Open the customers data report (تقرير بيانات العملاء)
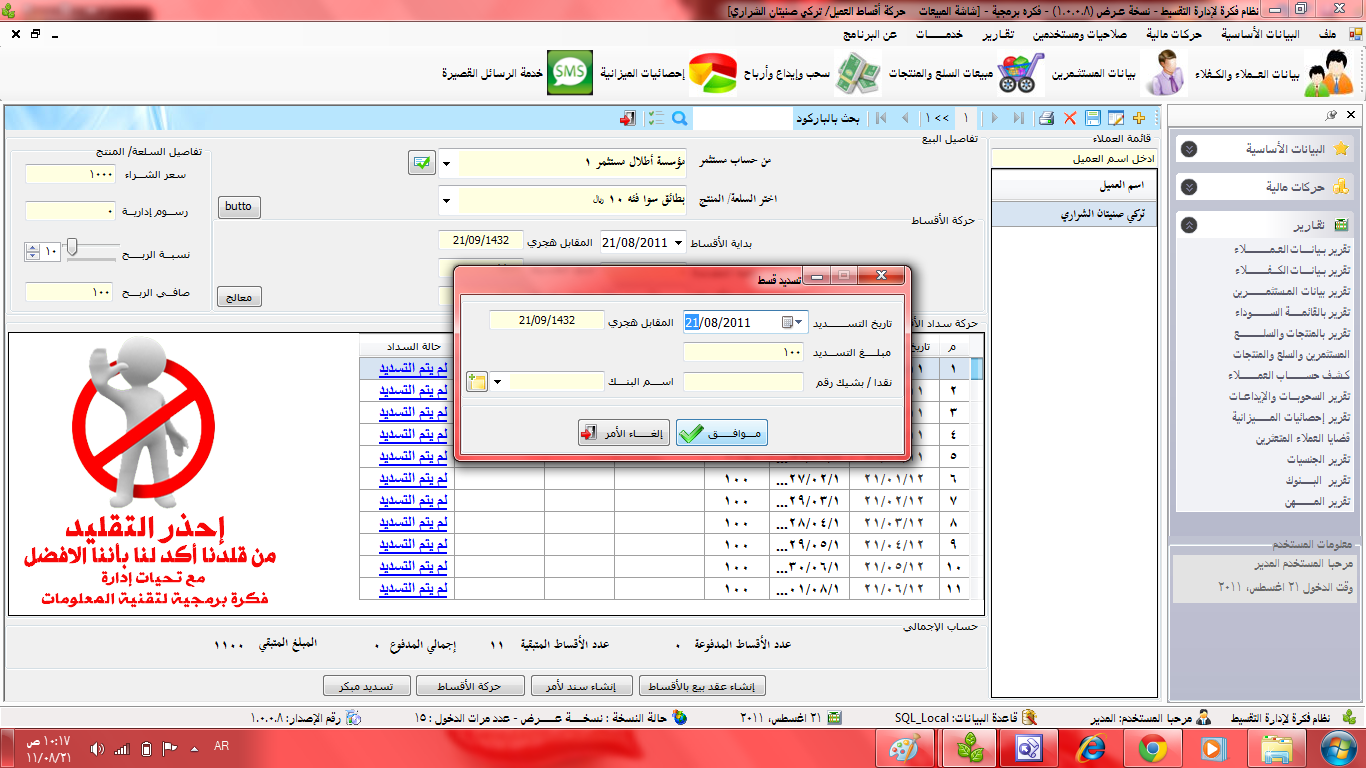1366x768 pixels. pos(1292,249)
